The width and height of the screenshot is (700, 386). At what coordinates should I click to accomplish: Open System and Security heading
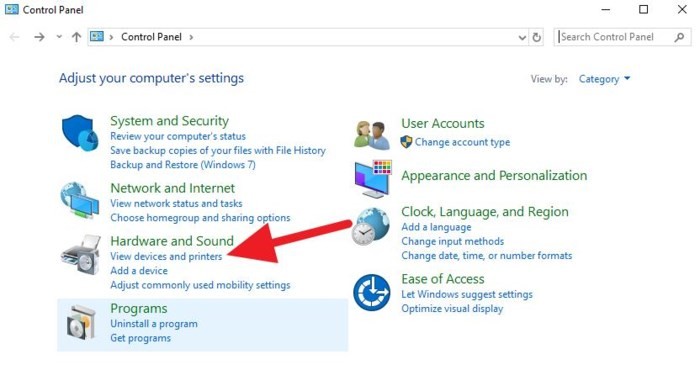pyautogui.click(x=170, y=121)
